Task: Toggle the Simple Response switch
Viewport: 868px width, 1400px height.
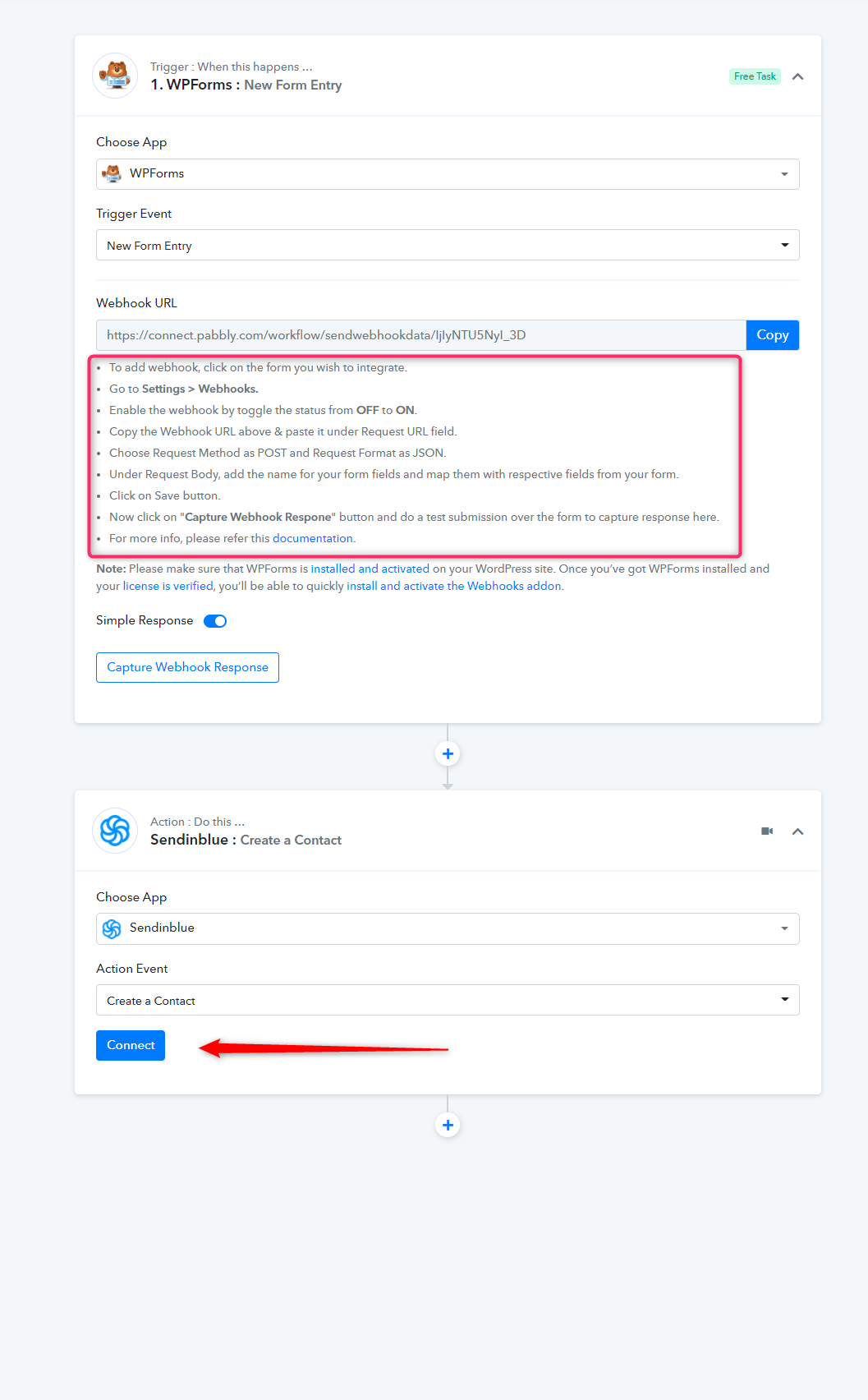Action: 215,621
